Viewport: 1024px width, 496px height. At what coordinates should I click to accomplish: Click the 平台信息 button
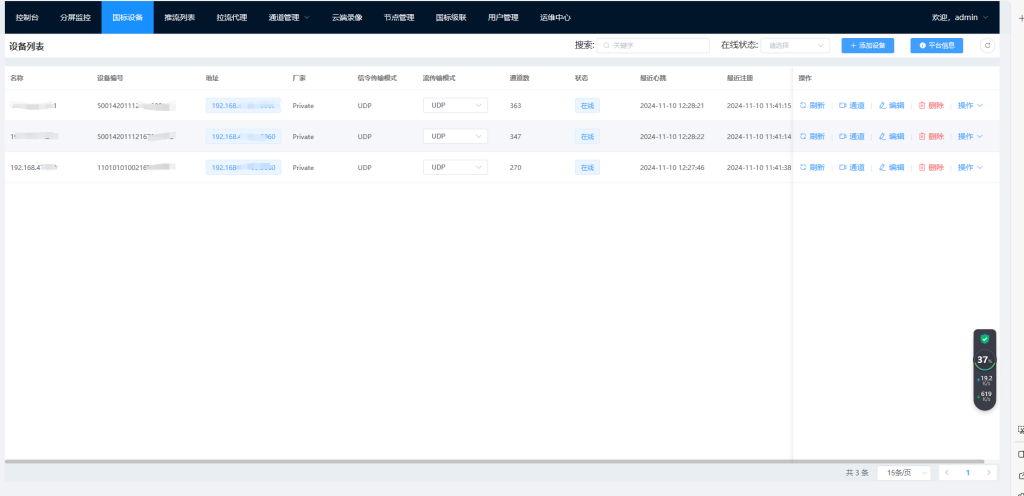pyautogui.click(x=936, y=45)
